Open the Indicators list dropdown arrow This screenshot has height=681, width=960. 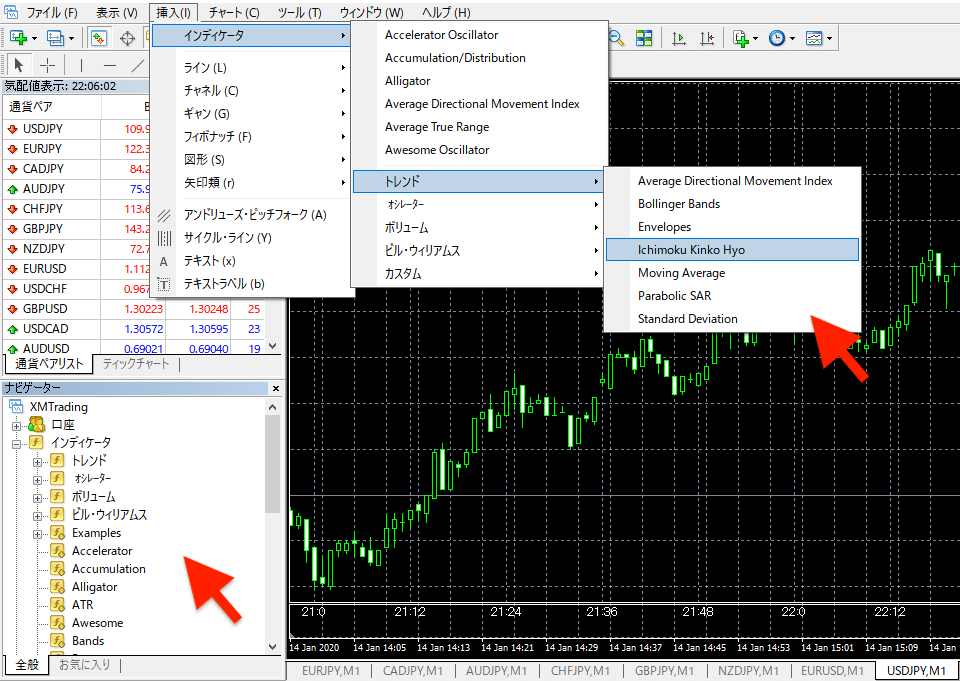coord(756,39)
